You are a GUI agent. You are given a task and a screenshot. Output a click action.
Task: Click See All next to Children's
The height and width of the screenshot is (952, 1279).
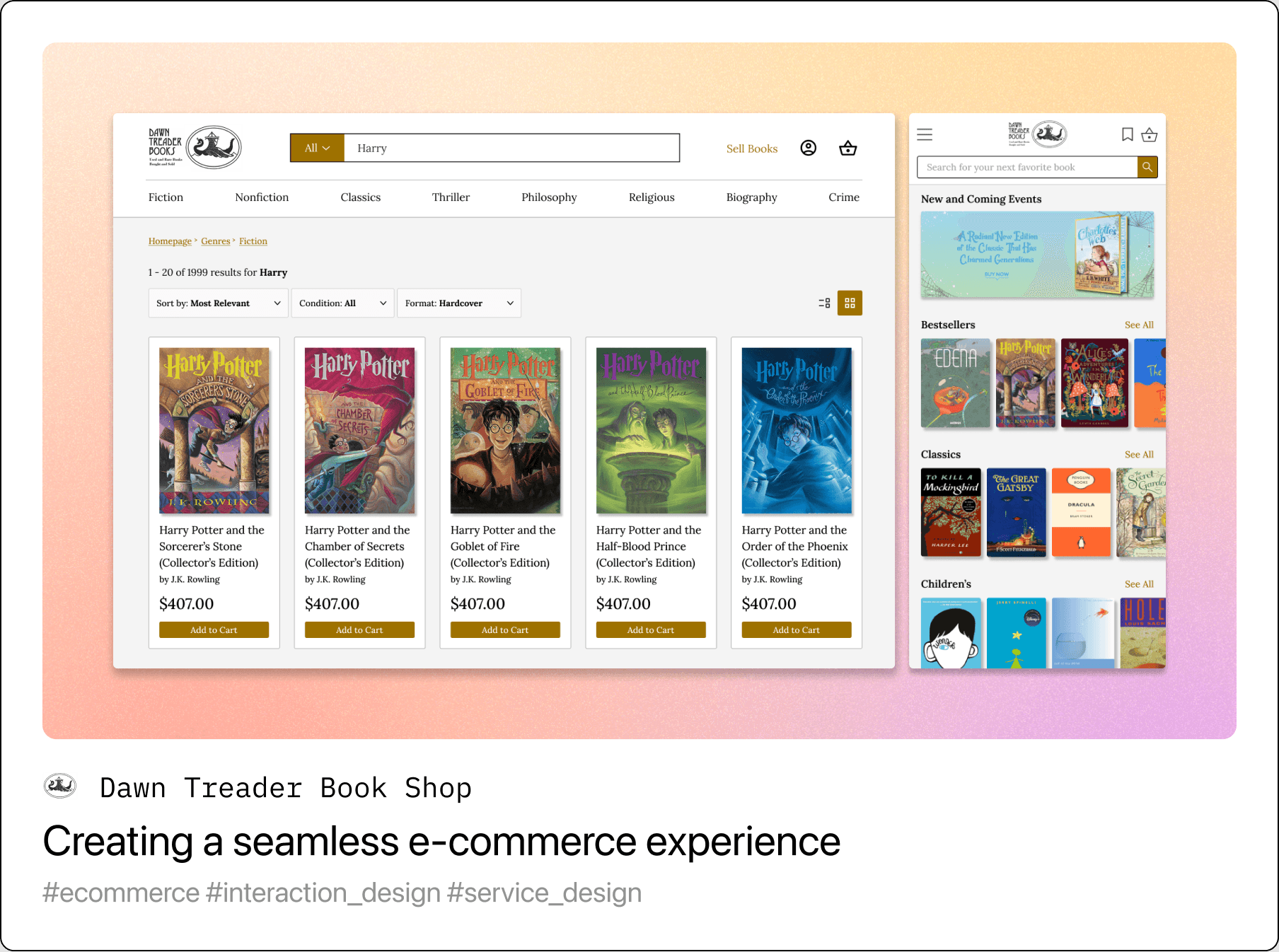point(1139,584)
